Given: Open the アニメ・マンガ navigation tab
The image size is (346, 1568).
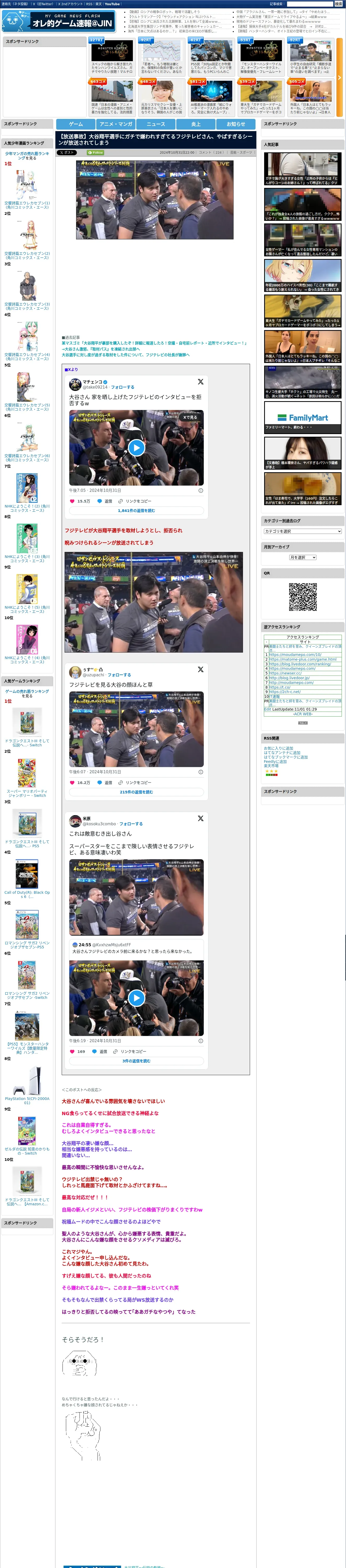Looking at the screenshot, I should (116, 124).
